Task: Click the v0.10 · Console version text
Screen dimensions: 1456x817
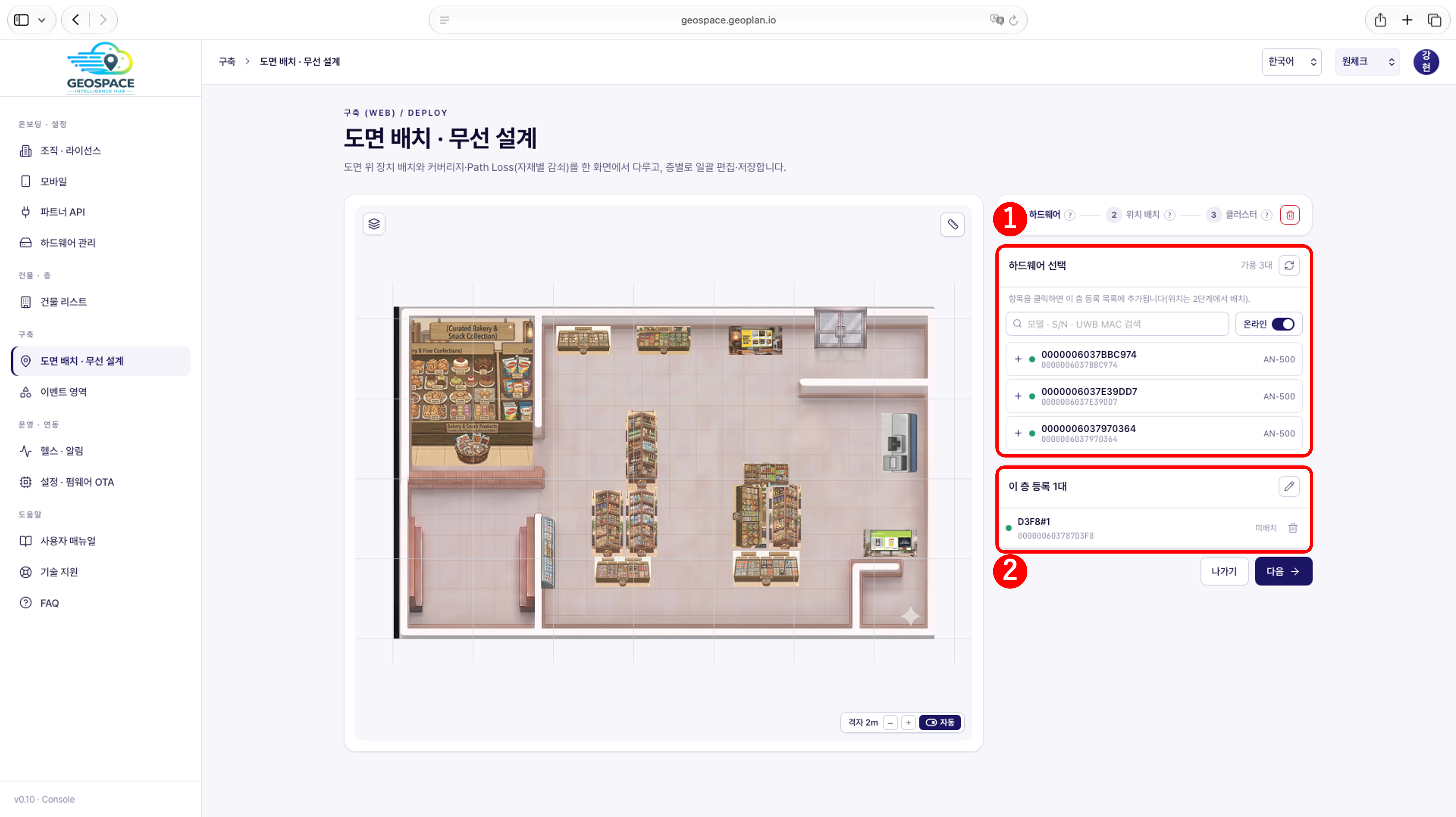Action: [x=44, y=800]
